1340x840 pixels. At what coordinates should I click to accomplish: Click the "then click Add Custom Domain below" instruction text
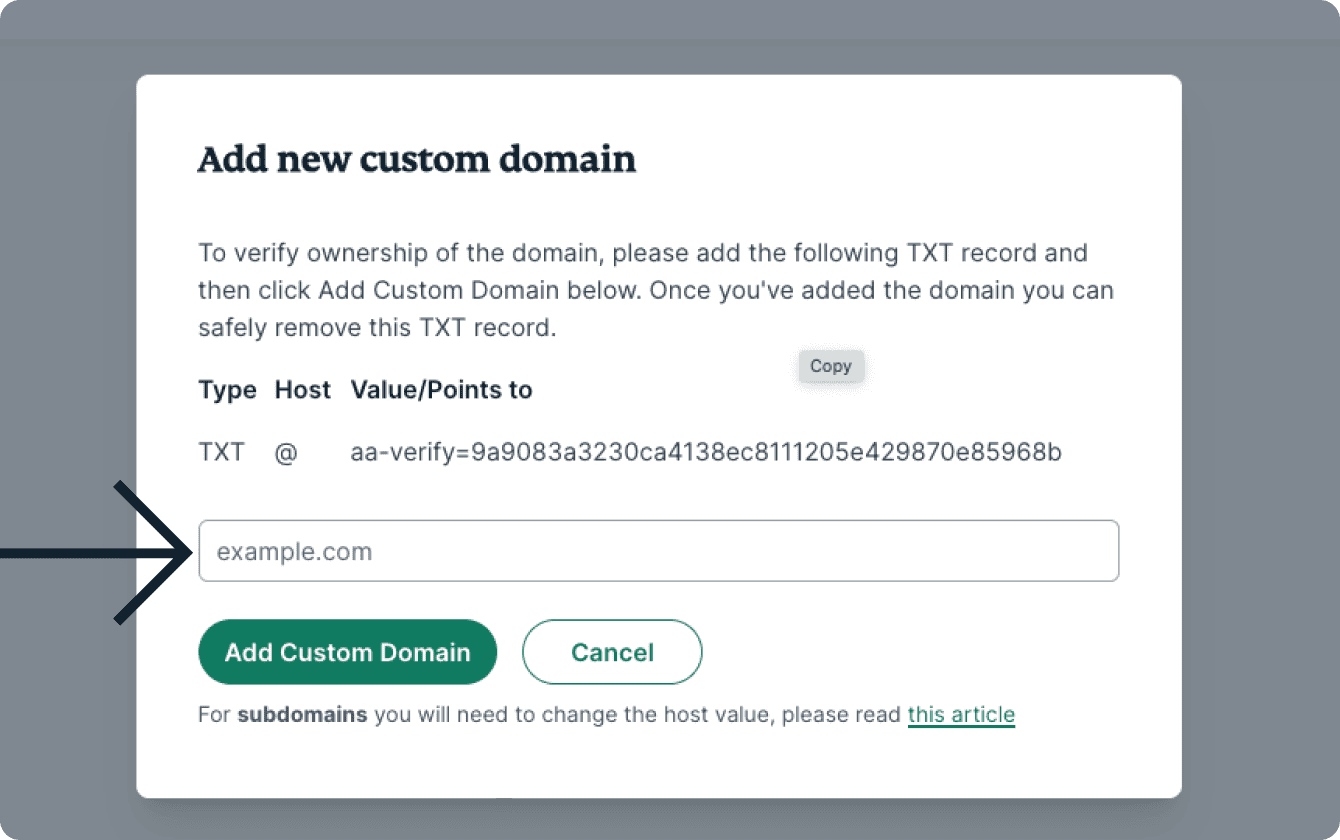420,291
